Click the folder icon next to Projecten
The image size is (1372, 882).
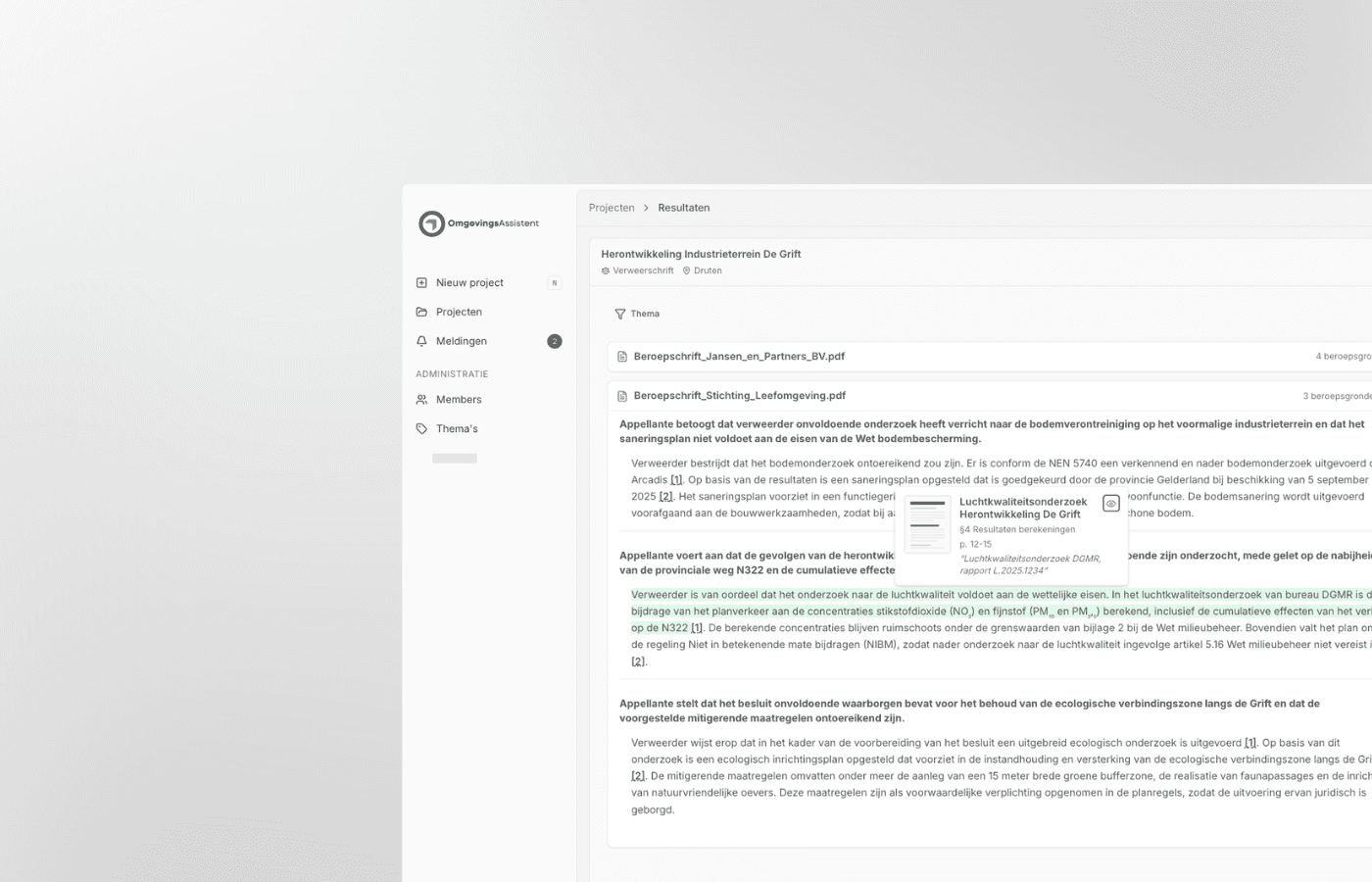click(421, 312)
